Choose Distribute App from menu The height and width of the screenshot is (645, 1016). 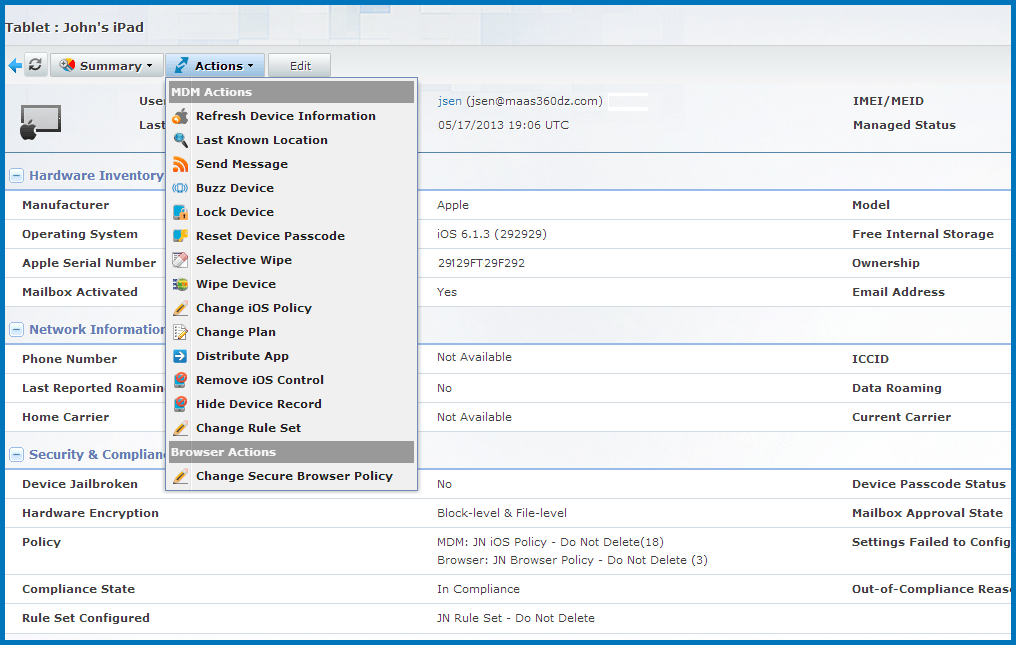pos(292,356)
